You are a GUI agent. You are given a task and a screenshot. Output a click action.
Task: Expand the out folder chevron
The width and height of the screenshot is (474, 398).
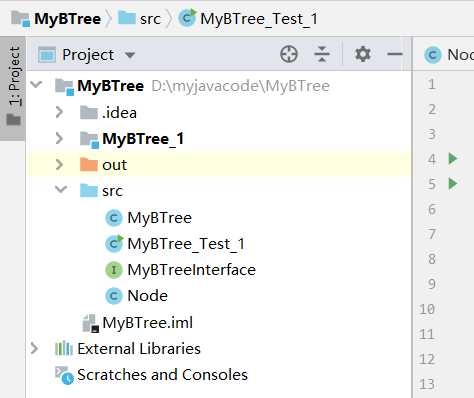pos(59,164)
